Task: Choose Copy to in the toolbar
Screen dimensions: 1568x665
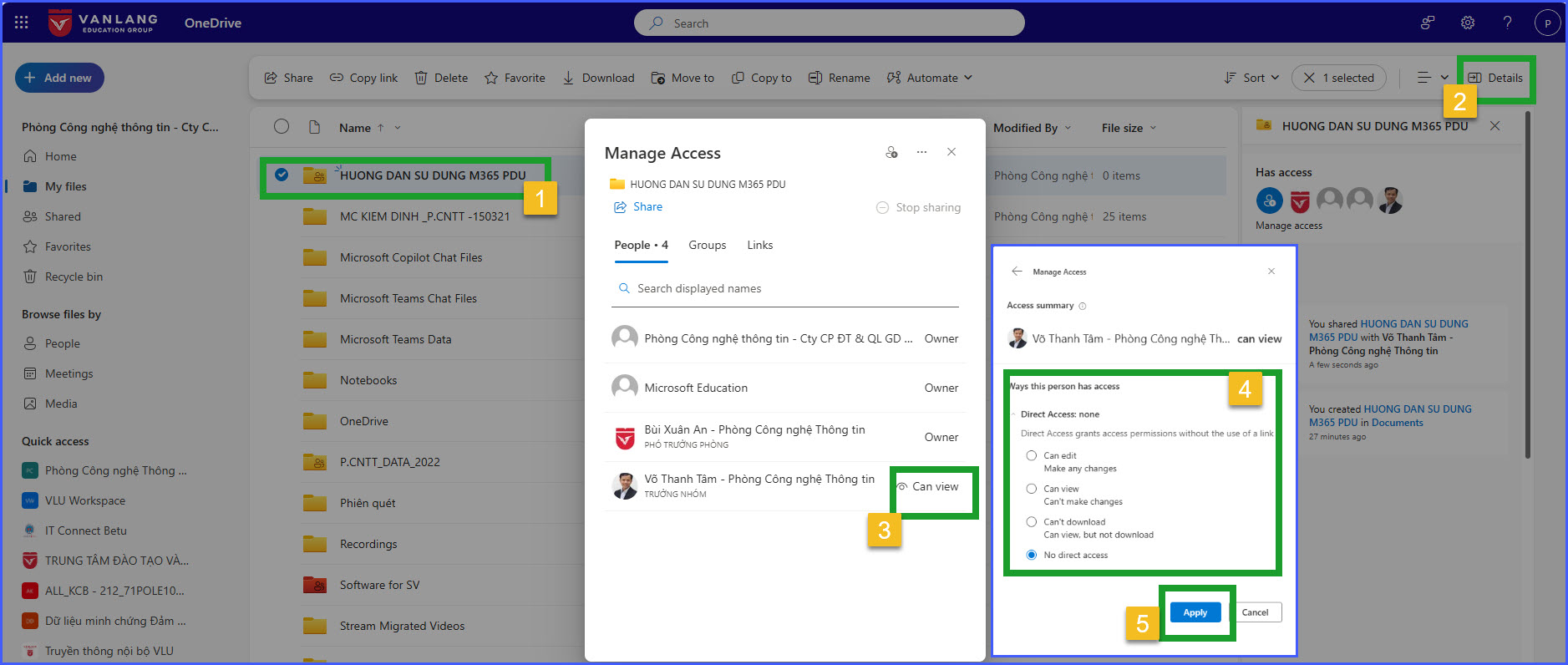Action: [x=762, y=78]
